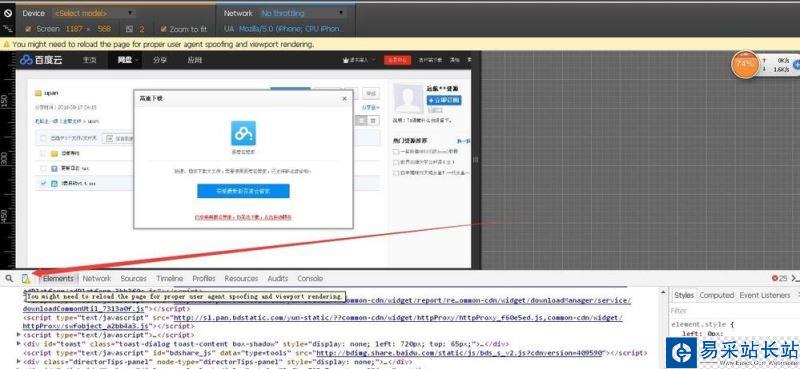Toggle the Zoom to fit checkbox

[164, 29]
